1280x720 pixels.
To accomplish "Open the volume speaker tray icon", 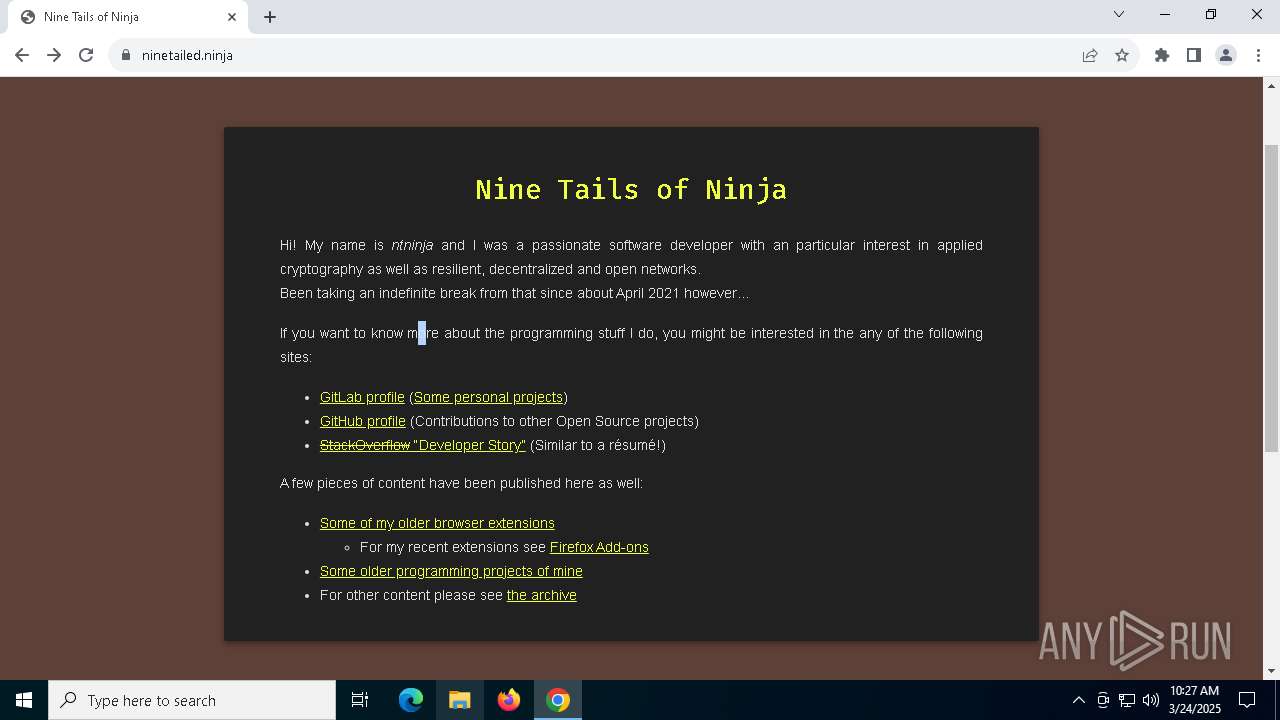I will click(1151, 700).
